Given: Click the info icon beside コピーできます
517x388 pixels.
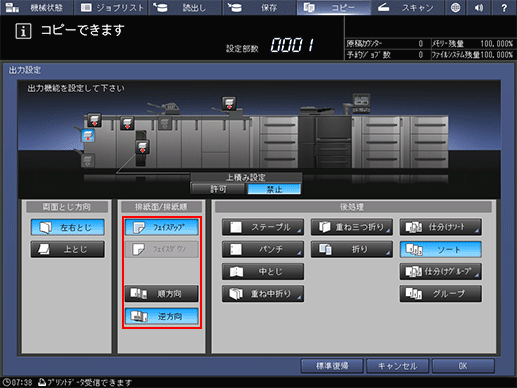Looking at the screenshot, I should click(x=23, y=32).
